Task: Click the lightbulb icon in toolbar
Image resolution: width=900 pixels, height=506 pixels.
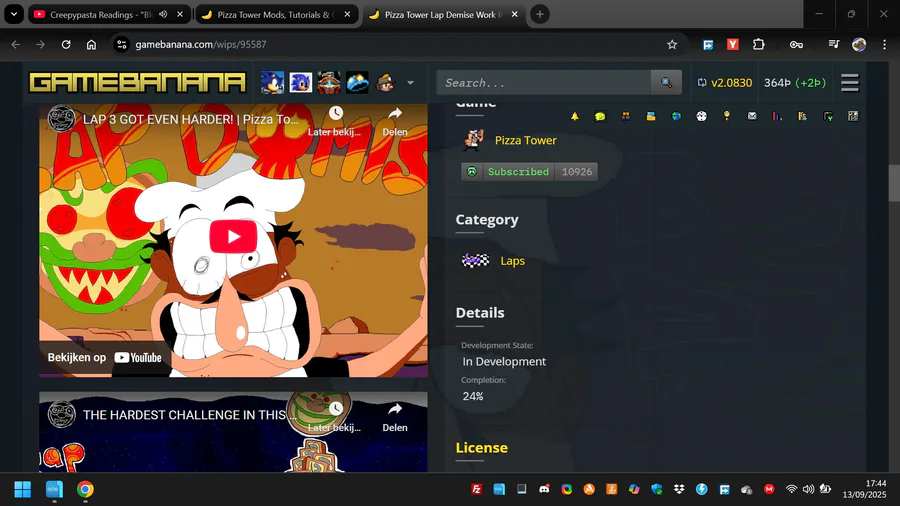Action: [727, 116]
